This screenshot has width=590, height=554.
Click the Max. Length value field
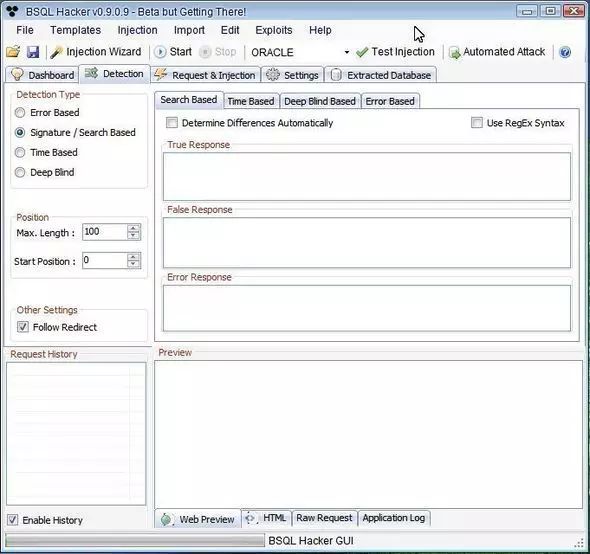[104, 232]
